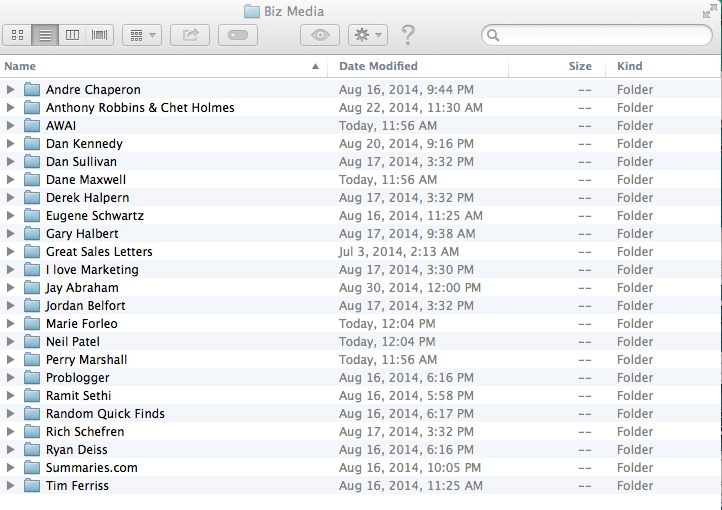Image resolution: width=722 pixels, height=510 pixels.
Task: Click the Ryan Deiss folder icon
Action: tap(32, 449)
